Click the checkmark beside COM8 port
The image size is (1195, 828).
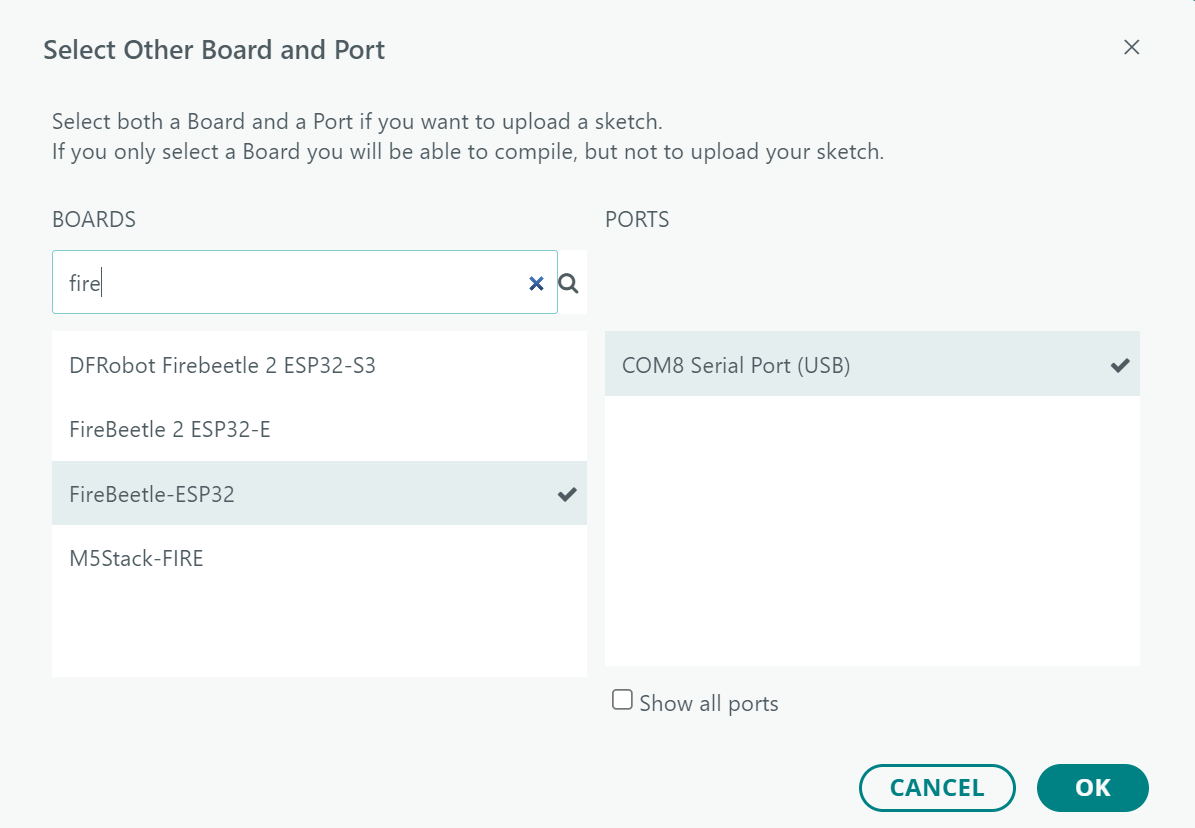point(1120,365)
